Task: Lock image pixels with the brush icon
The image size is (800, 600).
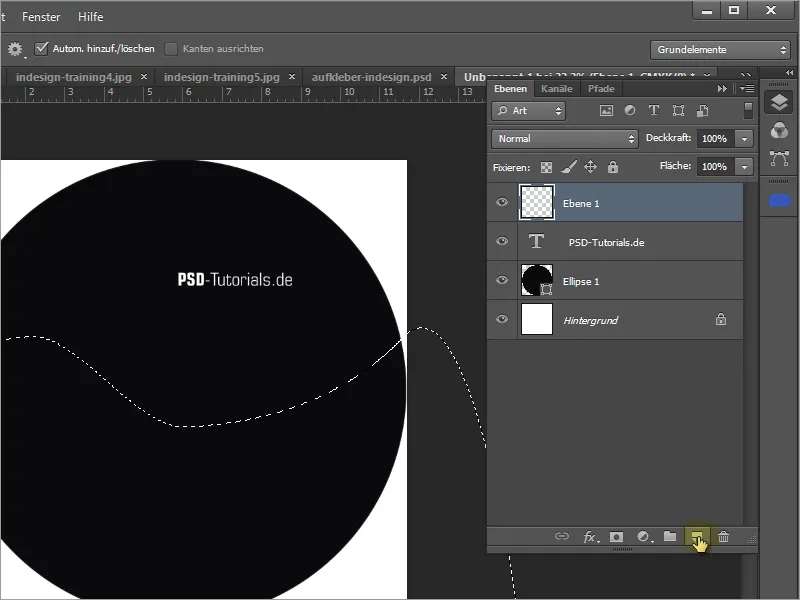Action: point(568,167)
